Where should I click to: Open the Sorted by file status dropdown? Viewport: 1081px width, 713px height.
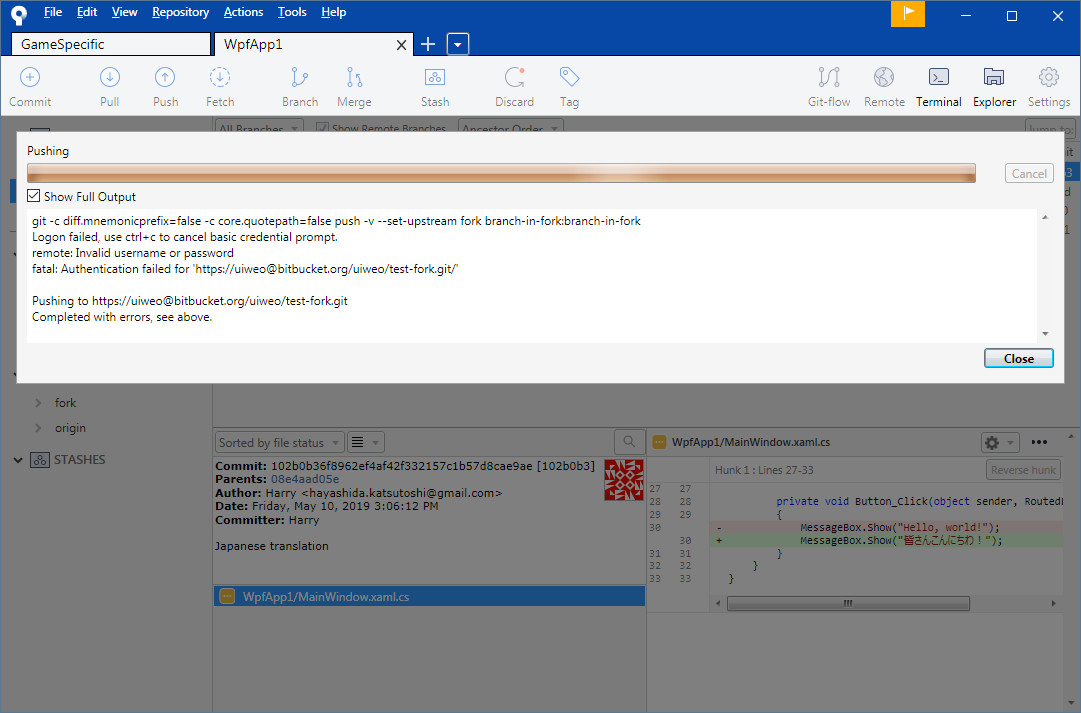coord(280,443)
